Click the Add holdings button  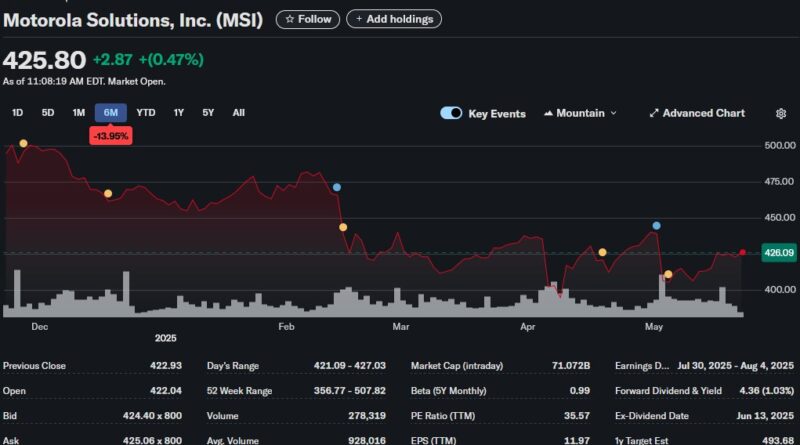point(394,19)
